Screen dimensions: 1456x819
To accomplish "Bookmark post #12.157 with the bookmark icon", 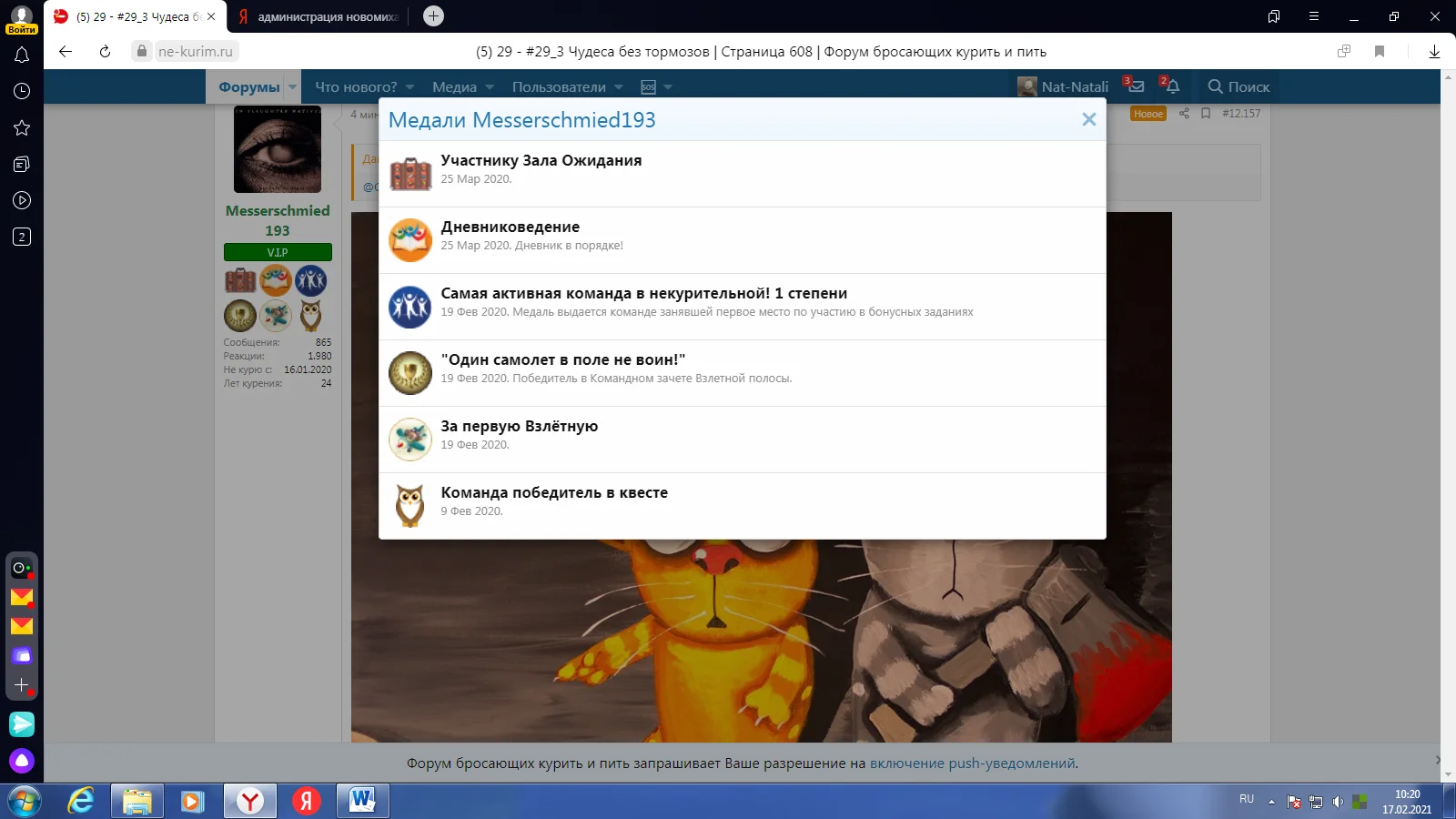I will (1206, 114).
